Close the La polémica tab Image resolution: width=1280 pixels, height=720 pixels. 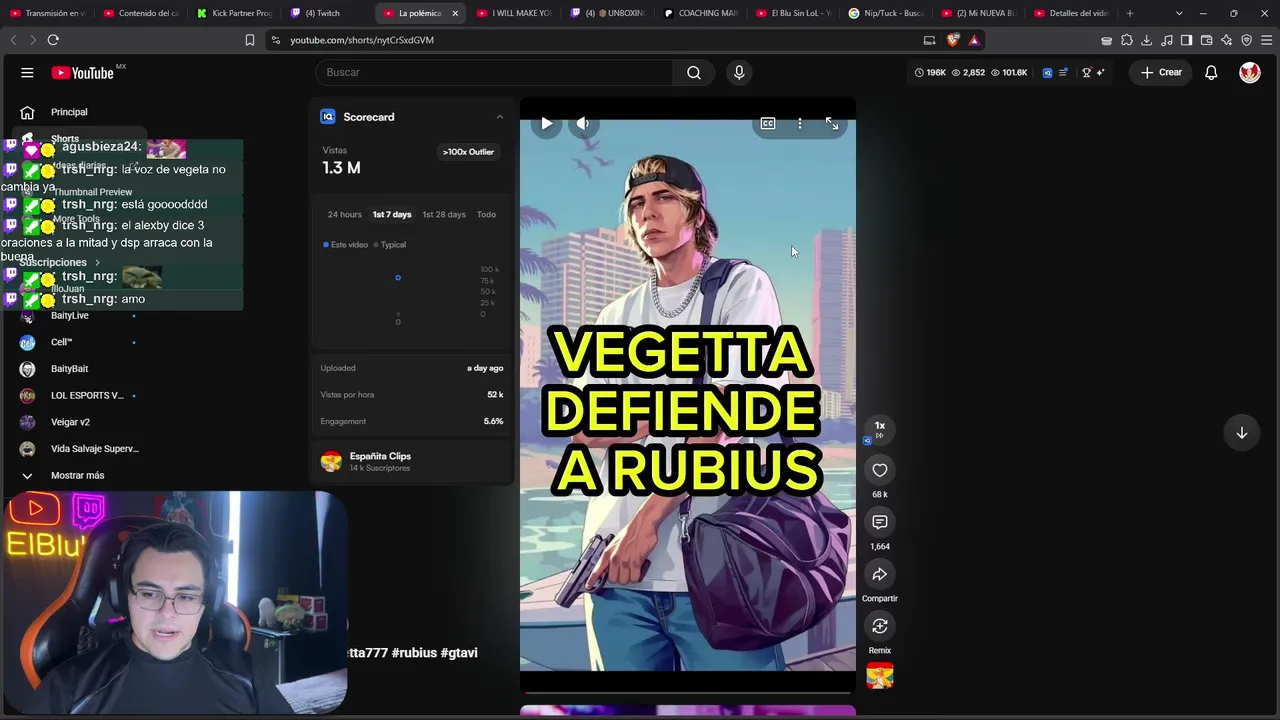click(455, 13)
